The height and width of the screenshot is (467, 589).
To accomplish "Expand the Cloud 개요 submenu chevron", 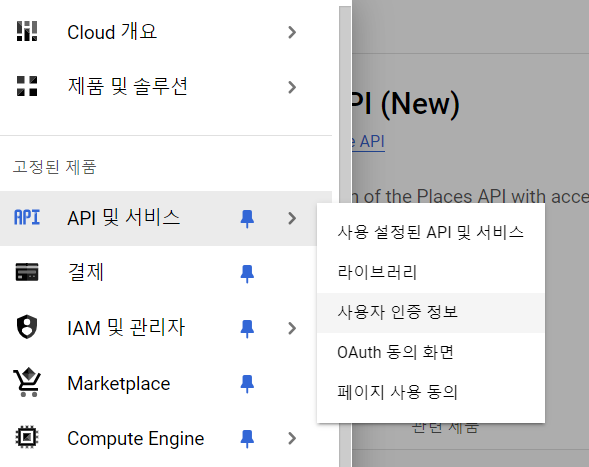I will tap(292, 32).
